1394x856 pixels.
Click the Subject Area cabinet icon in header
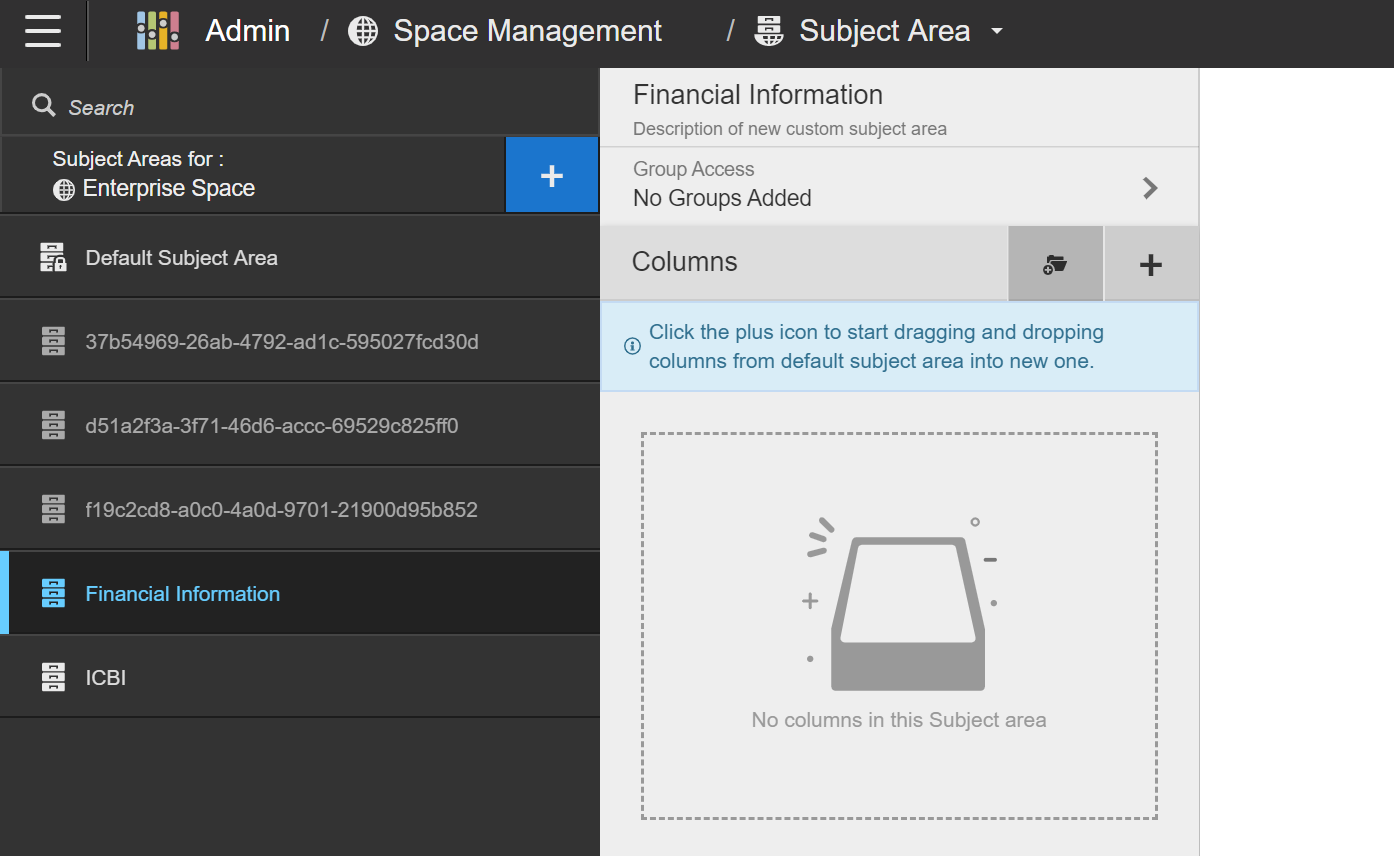(x=769, y=31)
